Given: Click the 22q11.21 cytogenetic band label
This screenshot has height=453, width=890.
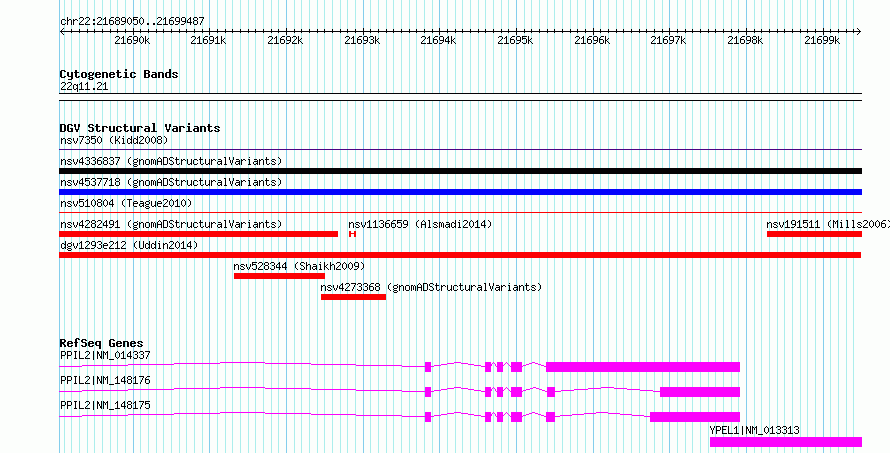Looking at the screenshot, I should 84,86.
